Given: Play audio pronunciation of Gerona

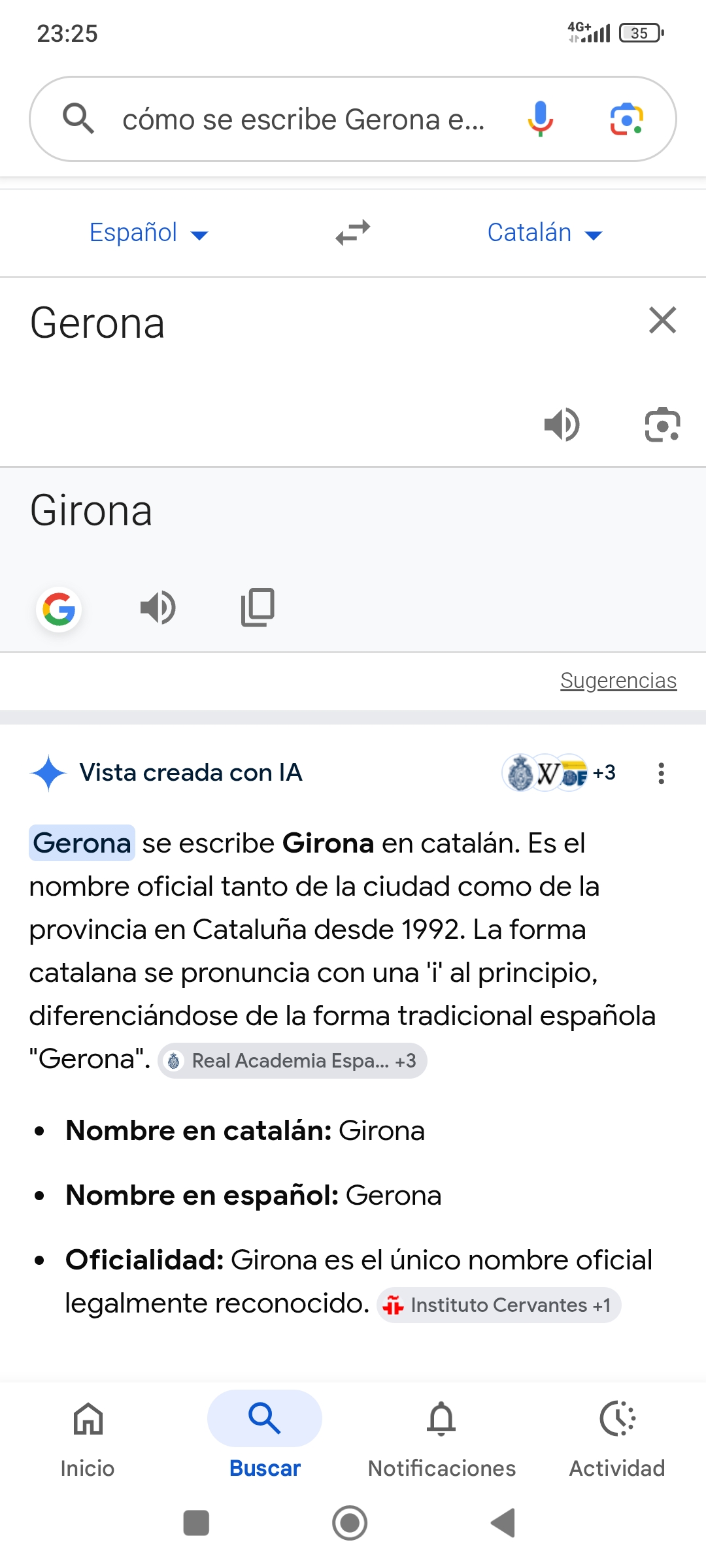Looking at the screenshot, I should pos(561,424).
